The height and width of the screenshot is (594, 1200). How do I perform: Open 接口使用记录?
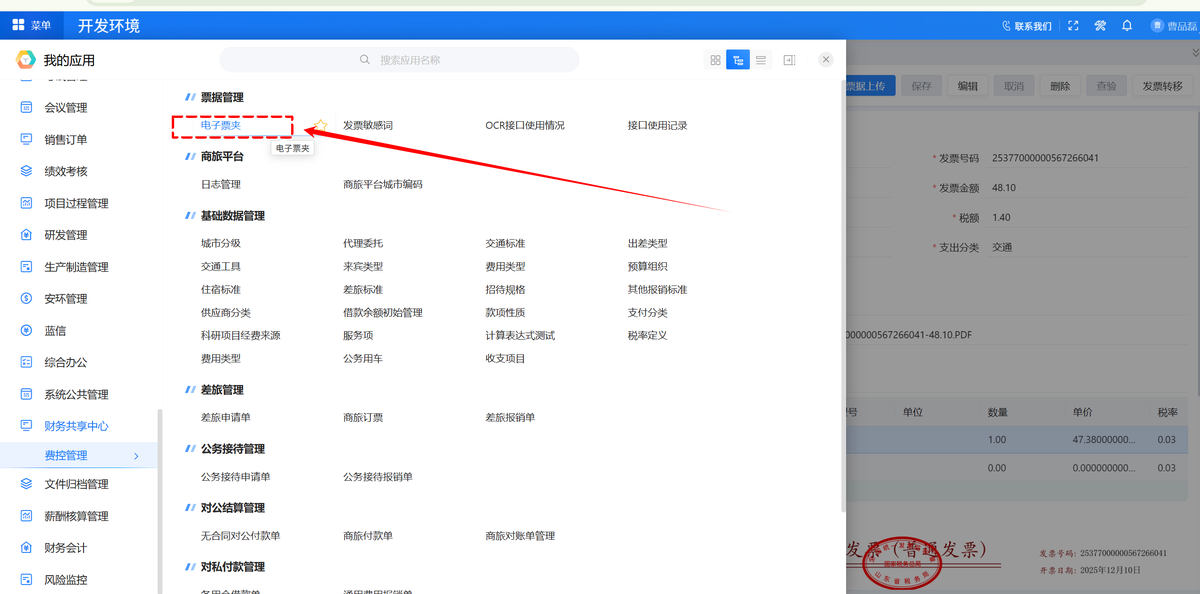coord(658,125)
